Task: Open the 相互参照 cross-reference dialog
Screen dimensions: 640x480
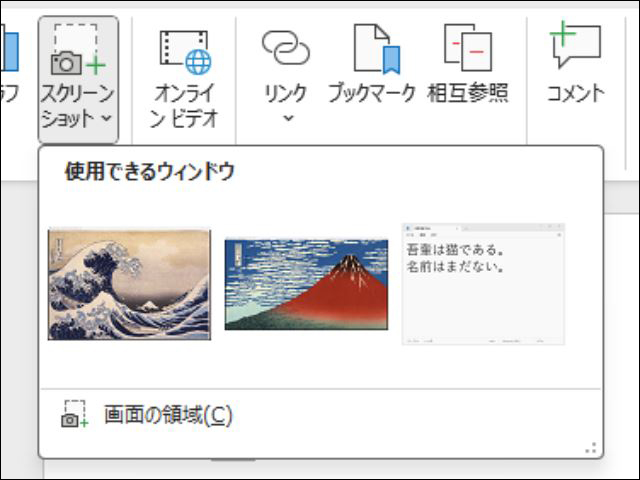Action: [x=468, y=63]
